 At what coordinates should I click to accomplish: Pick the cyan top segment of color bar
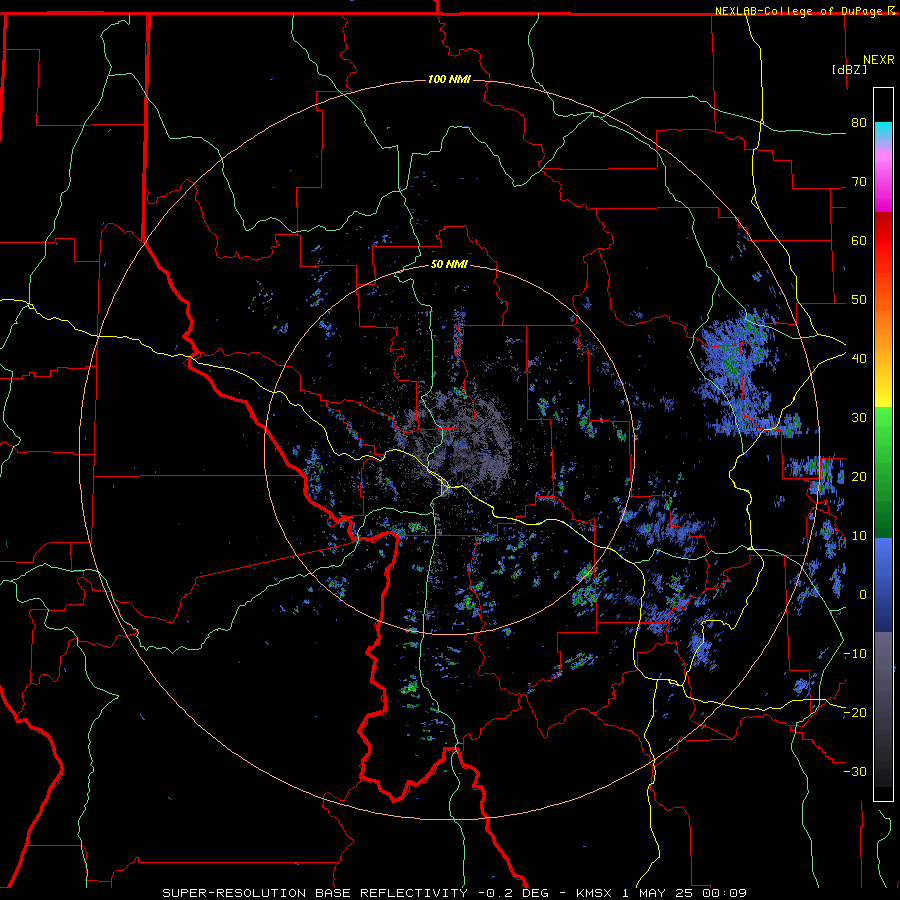click(883, 131)
